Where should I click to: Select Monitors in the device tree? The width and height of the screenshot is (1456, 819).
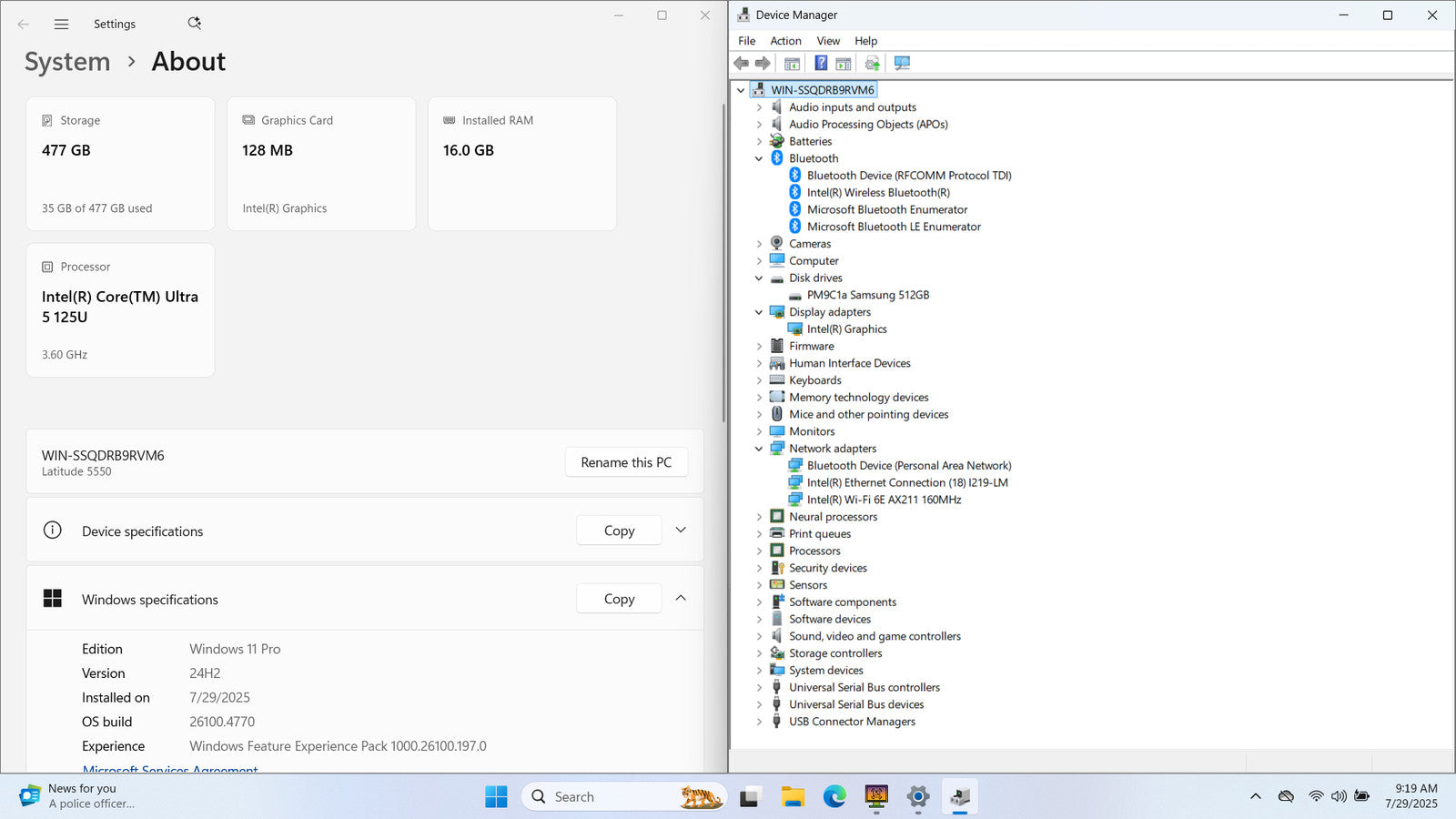tap(812, 431)
